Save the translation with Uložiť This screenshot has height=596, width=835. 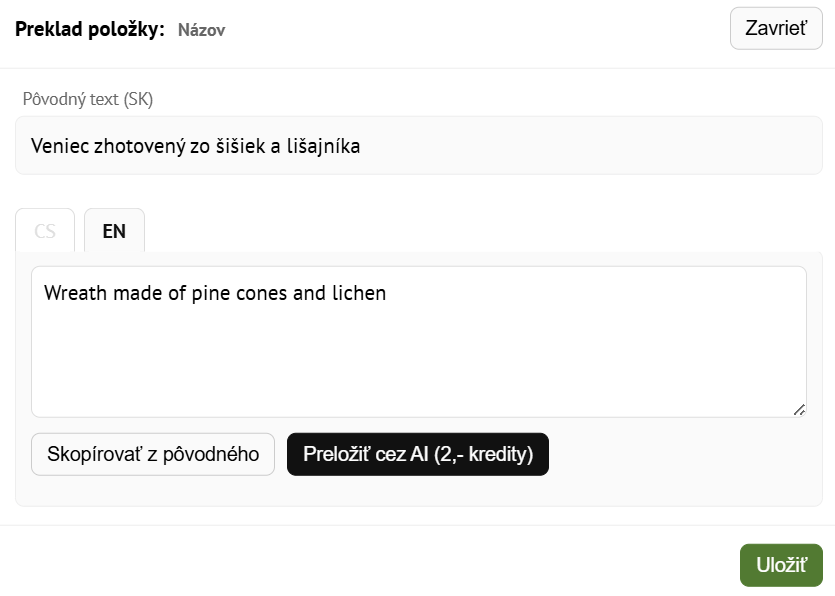[781, 564]
